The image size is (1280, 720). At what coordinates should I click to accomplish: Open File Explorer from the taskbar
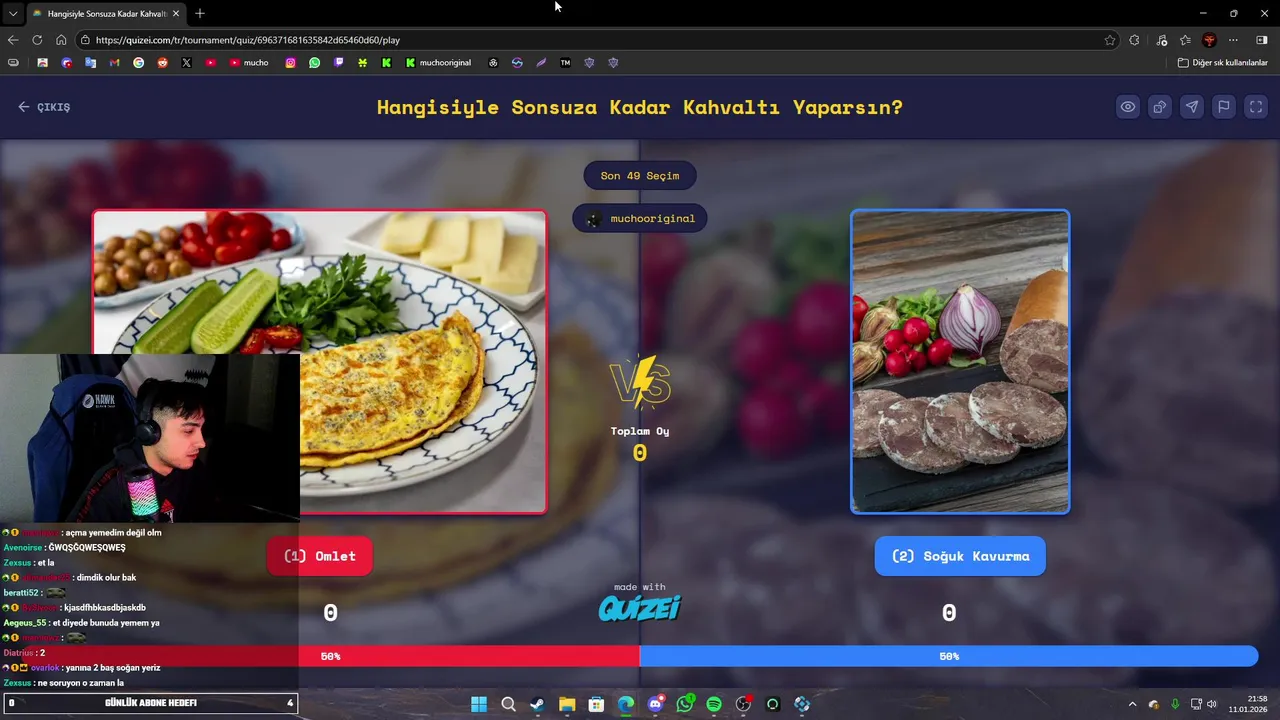567,704
